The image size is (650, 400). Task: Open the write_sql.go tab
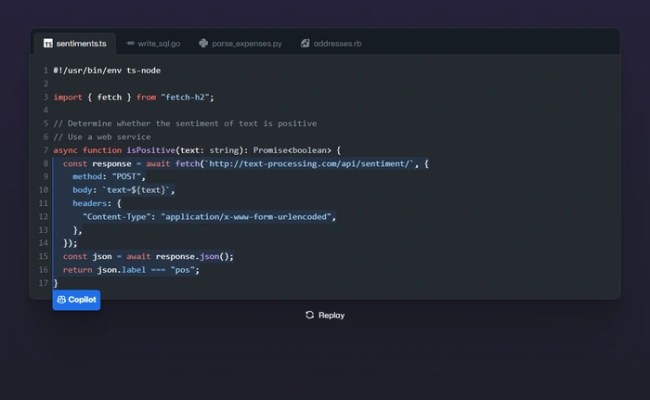click(x=153, y=44)
